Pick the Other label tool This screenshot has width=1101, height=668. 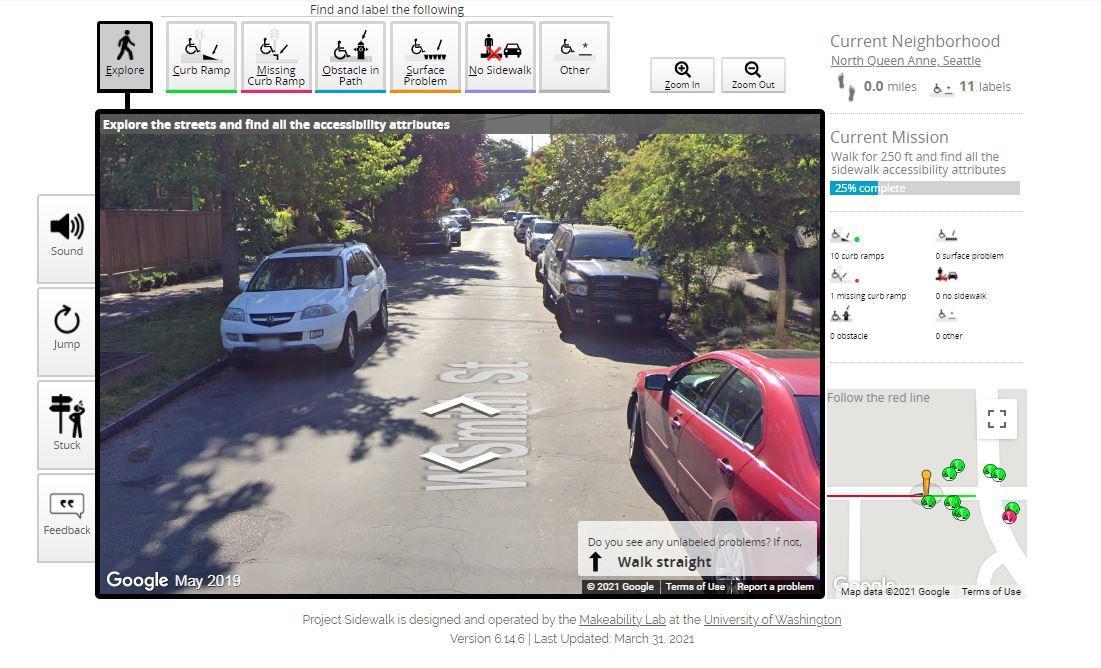[x=574, y=57]
